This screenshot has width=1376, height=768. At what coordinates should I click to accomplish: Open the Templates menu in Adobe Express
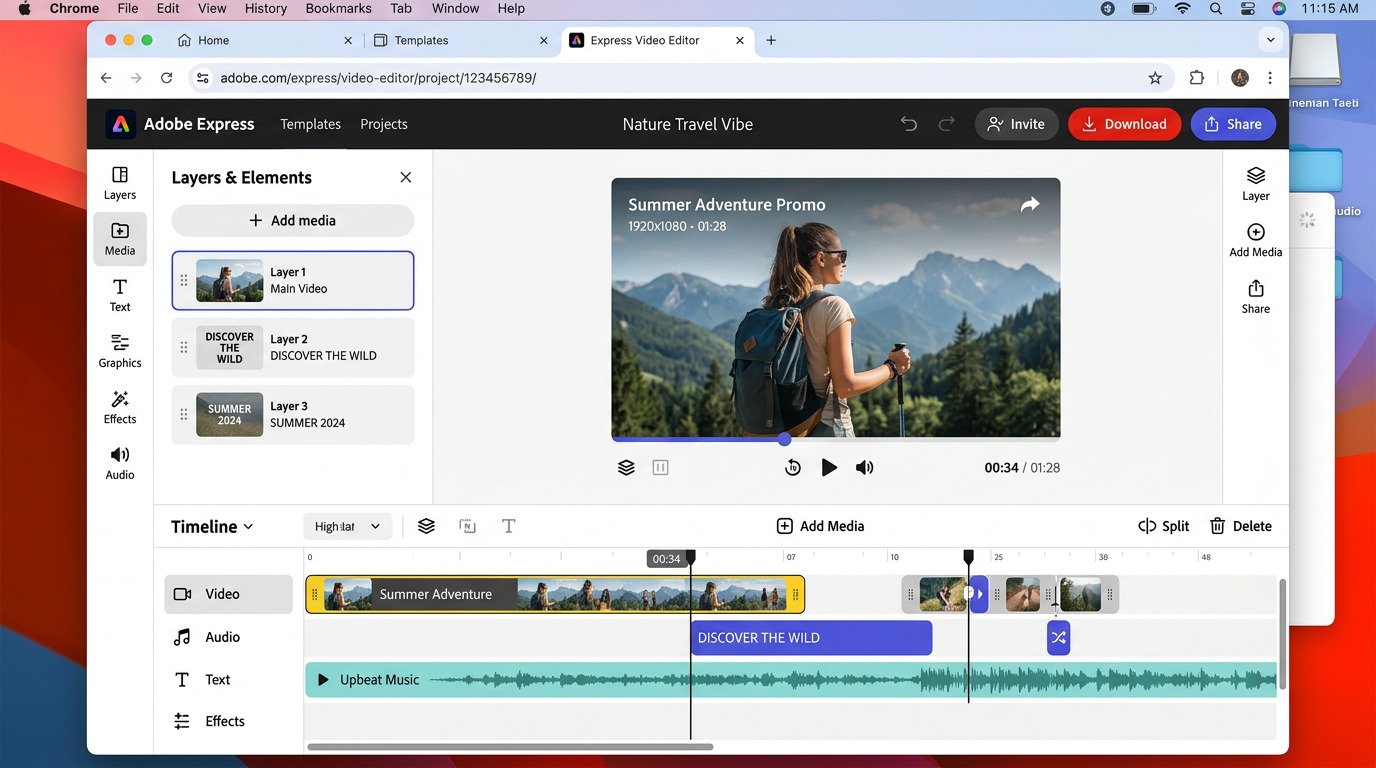(310, 124)
